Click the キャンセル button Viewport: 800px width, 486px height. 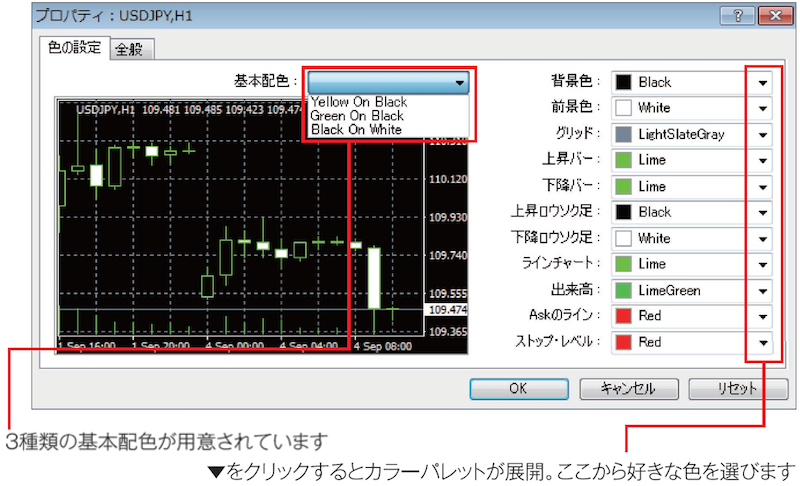[x=629, y=389]
